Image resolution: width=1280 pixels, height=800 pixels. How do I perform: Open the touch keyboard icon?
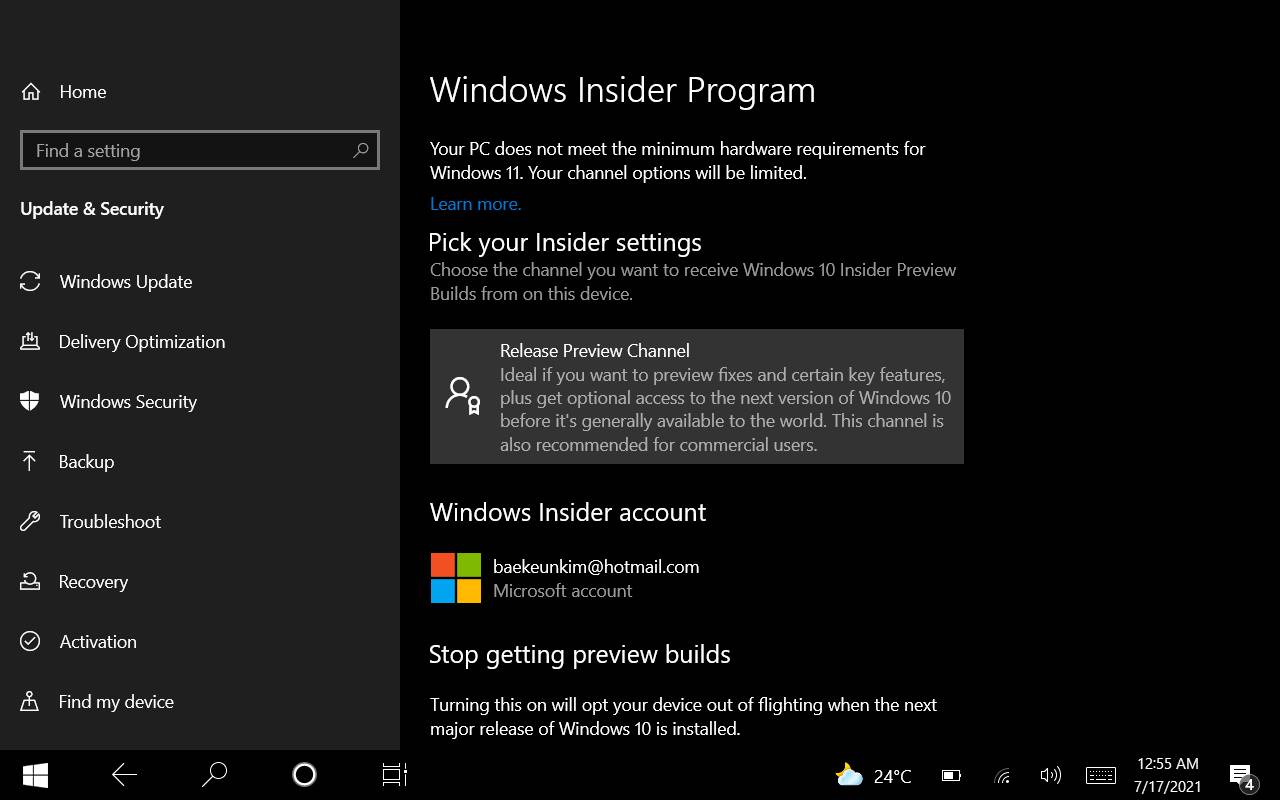click(x=1101, y=776)
